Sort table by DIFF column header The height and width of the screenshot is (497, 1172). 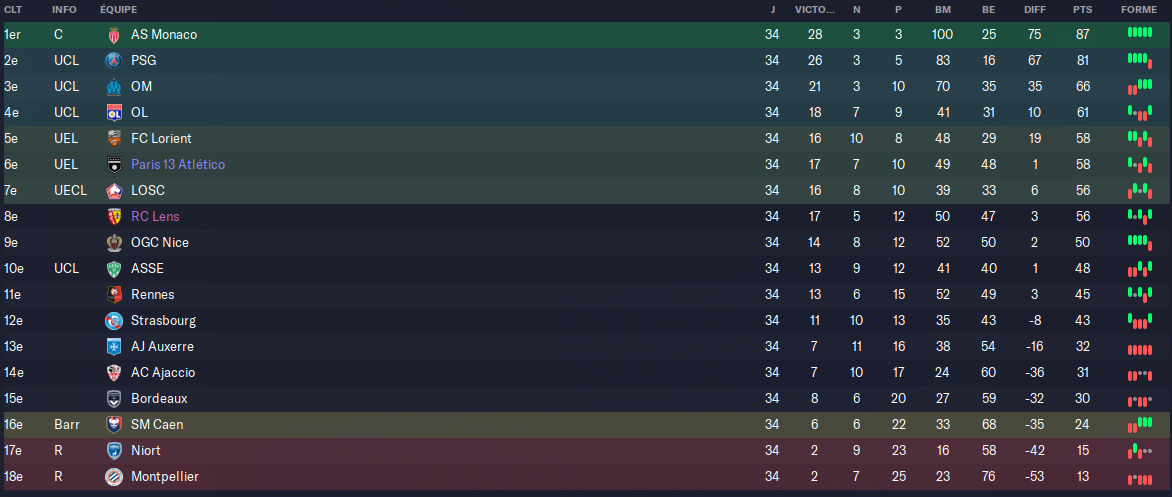1034,10
